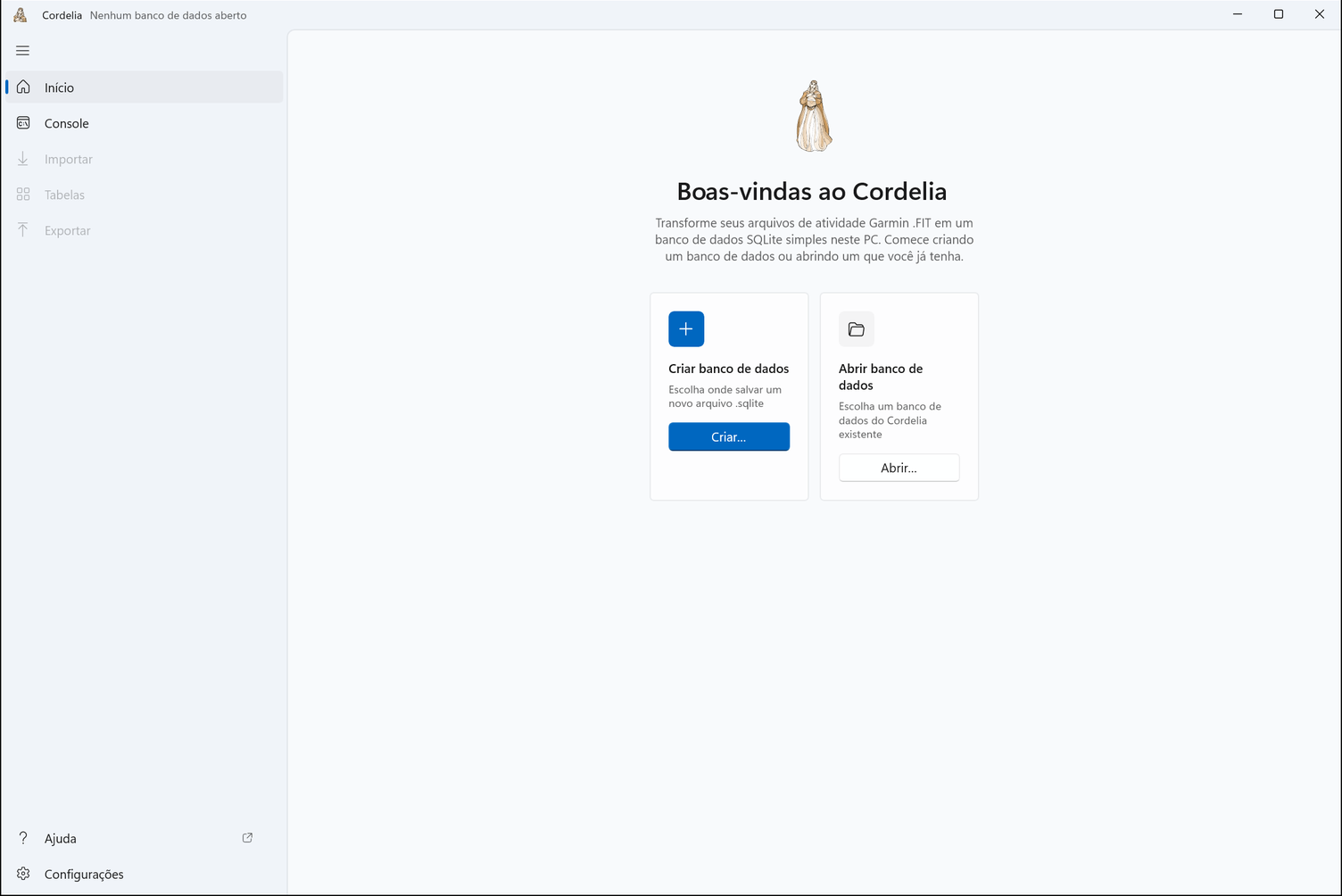
Task: Click the Exportar label in sidebar
Action: tap(68, 230)
